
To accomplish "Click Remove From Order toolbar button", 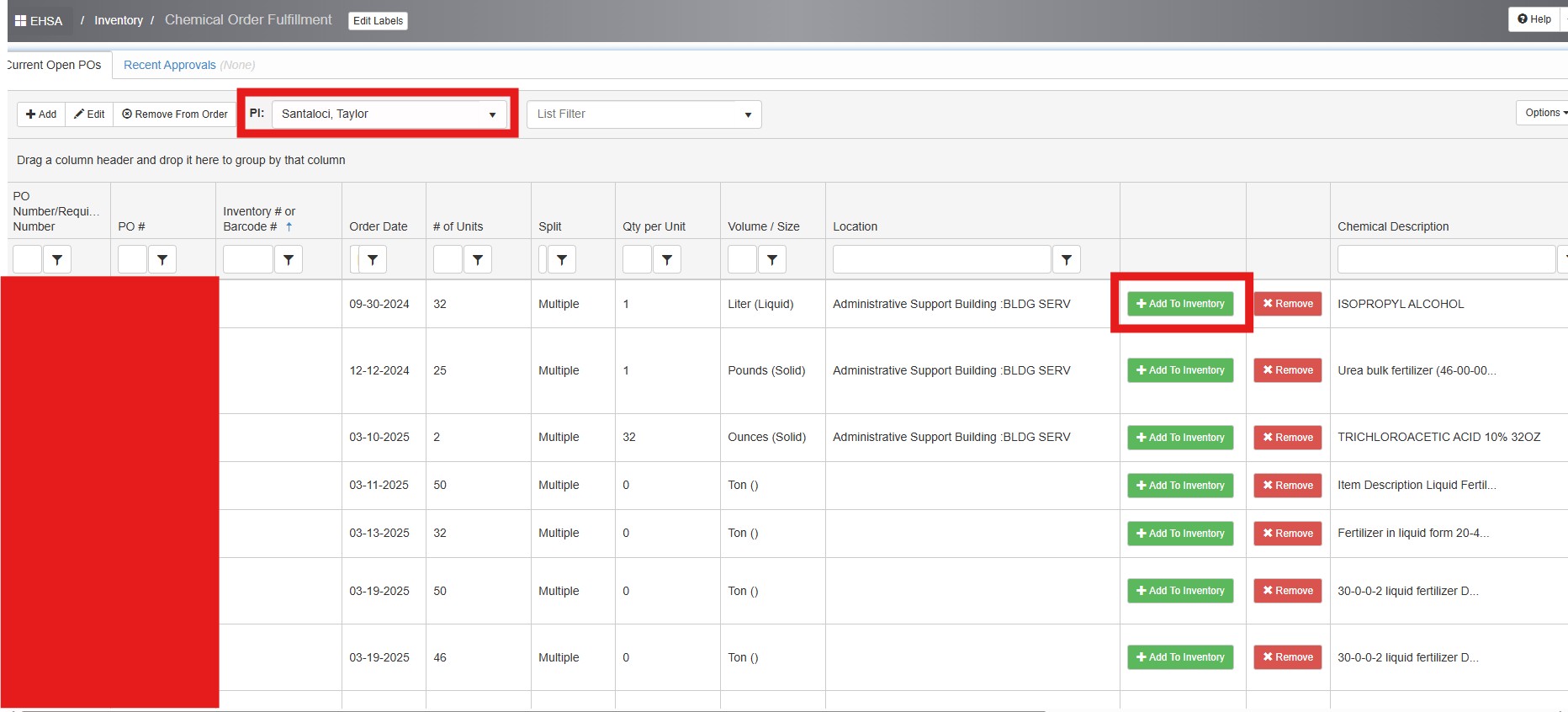I will pyautogui.click(x=175, y=114).
